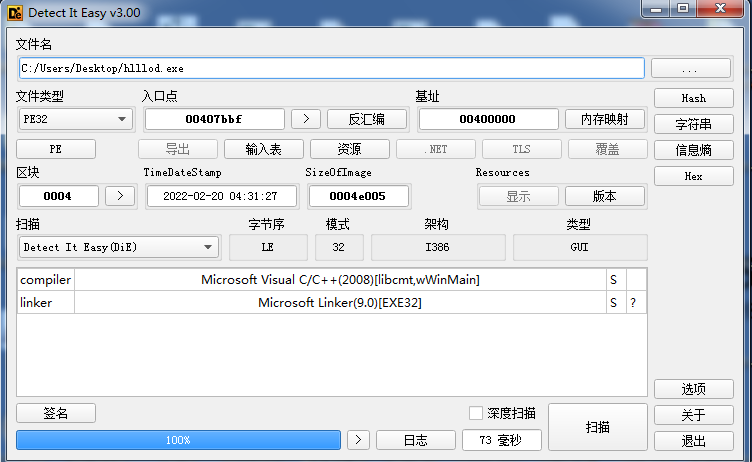Maximize the Detect It Easy window
Viewport: 752px width, 462px height.
pos(683,9)
